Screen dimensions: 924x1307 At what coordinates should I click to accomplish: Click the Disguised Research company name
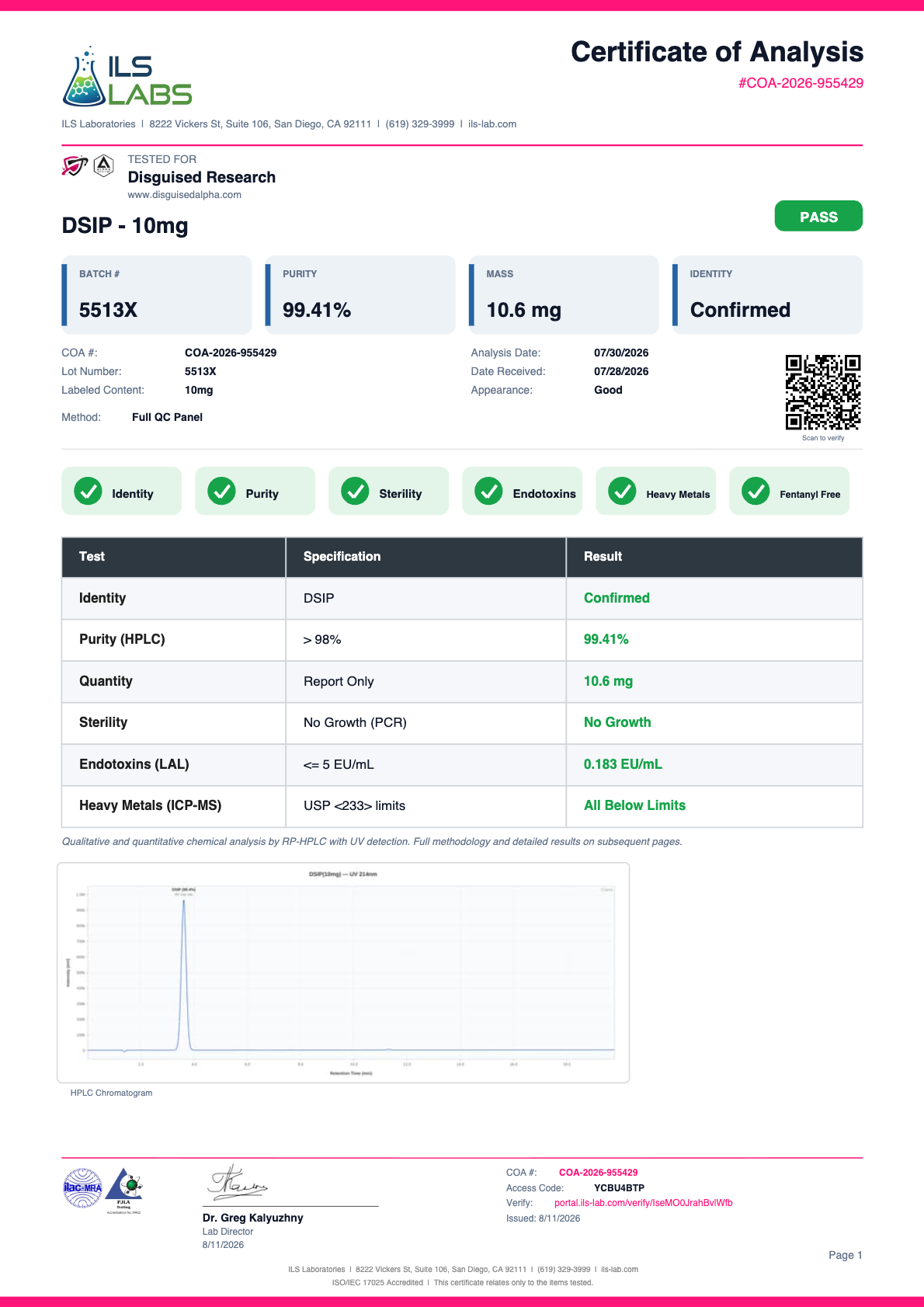(202, 177)
